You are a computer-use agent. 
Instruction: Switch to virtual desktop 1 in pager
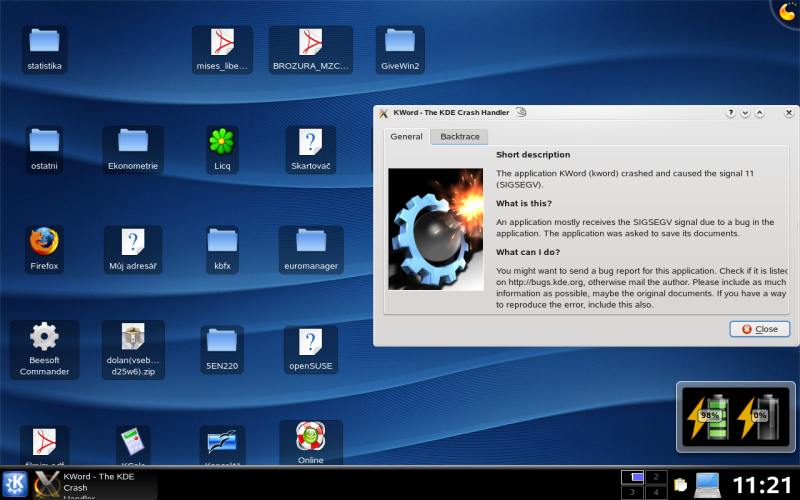(x=632, y=477)
